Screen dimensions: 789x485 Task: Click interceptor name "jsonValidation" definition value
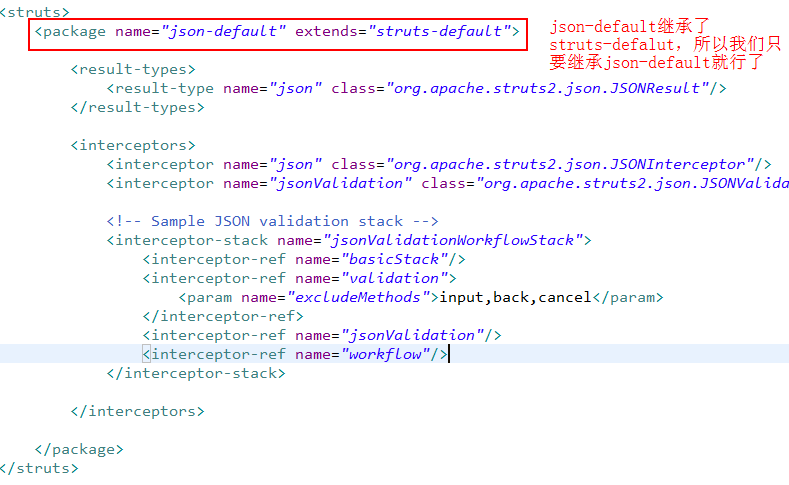(341, 184)
